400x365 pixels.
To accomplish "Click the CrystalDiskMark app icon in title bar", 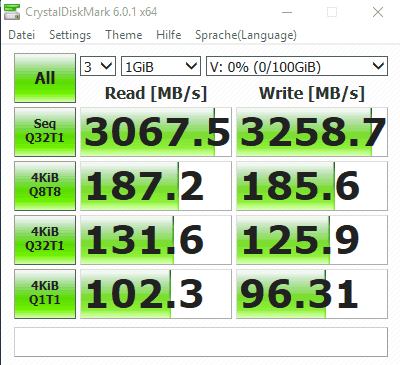I will (x=12, y=12).
